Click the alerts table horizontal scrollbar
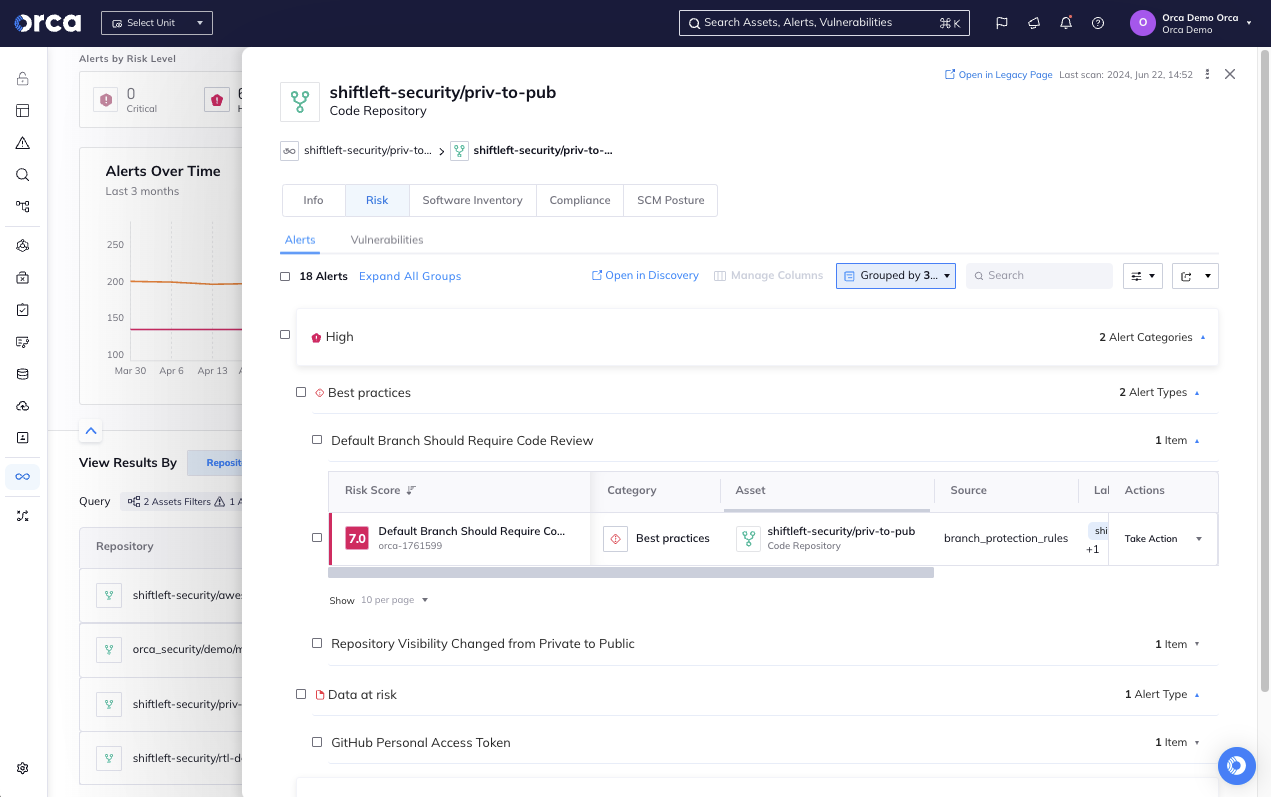The image size is (1271, 797). point(631,573)
